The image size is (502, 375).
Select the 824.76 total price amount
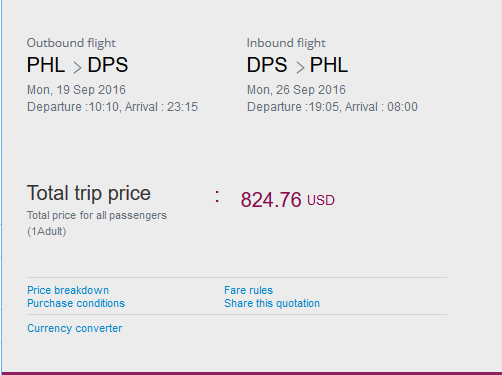click(x=271, y=200)
